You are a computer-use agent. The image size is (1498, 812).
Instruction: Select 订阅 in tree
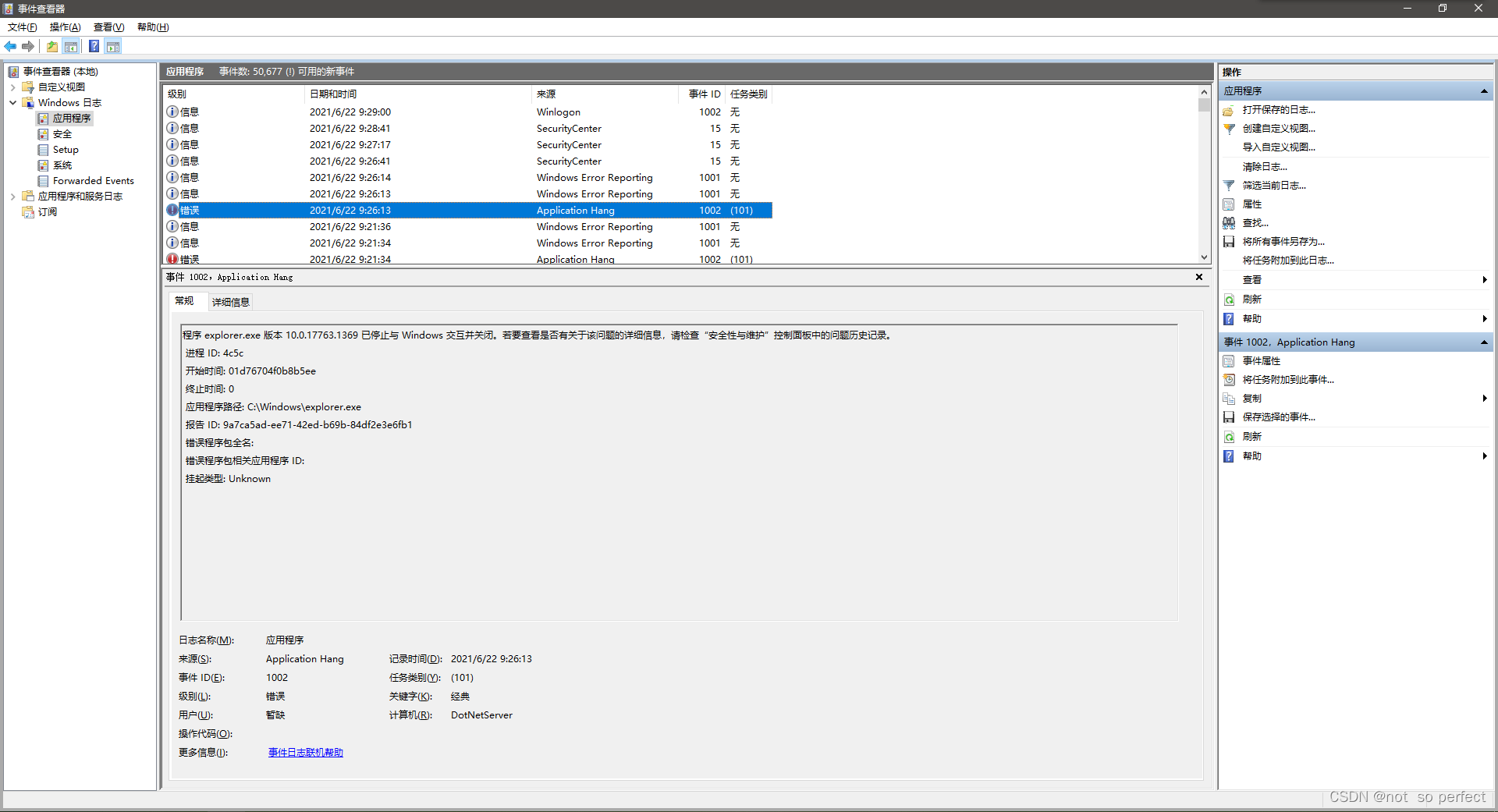pos(40,212)
